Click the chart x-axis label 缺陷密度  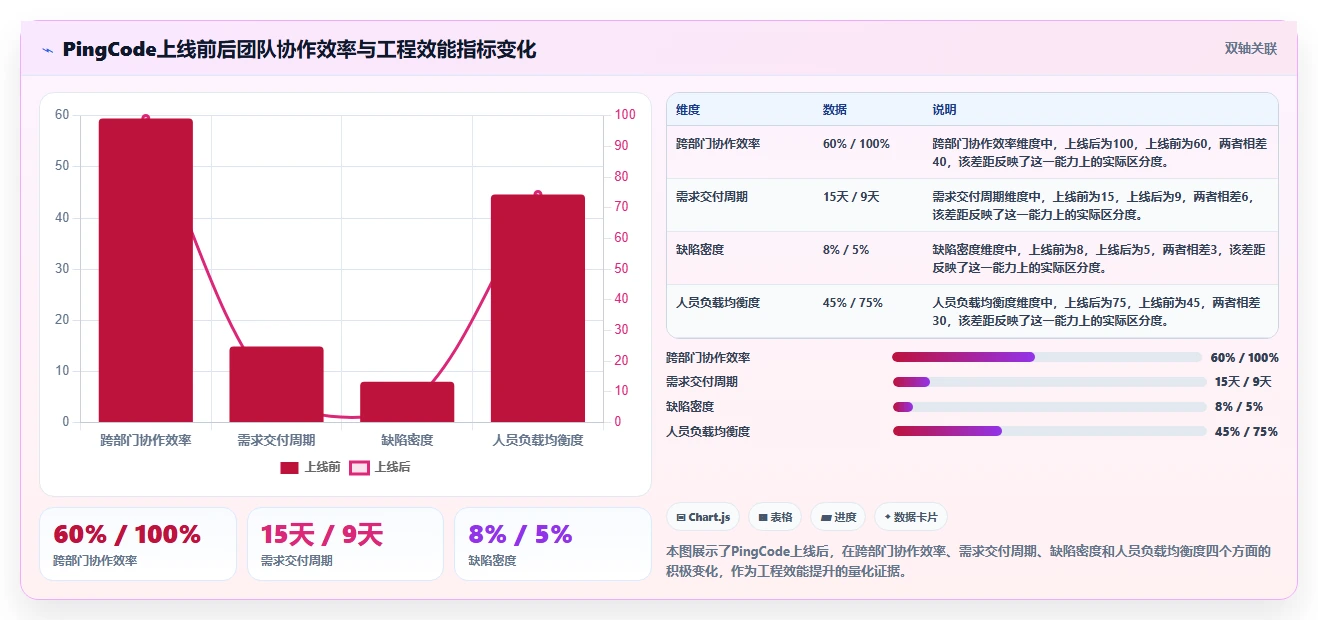click(x=407, y=440)
